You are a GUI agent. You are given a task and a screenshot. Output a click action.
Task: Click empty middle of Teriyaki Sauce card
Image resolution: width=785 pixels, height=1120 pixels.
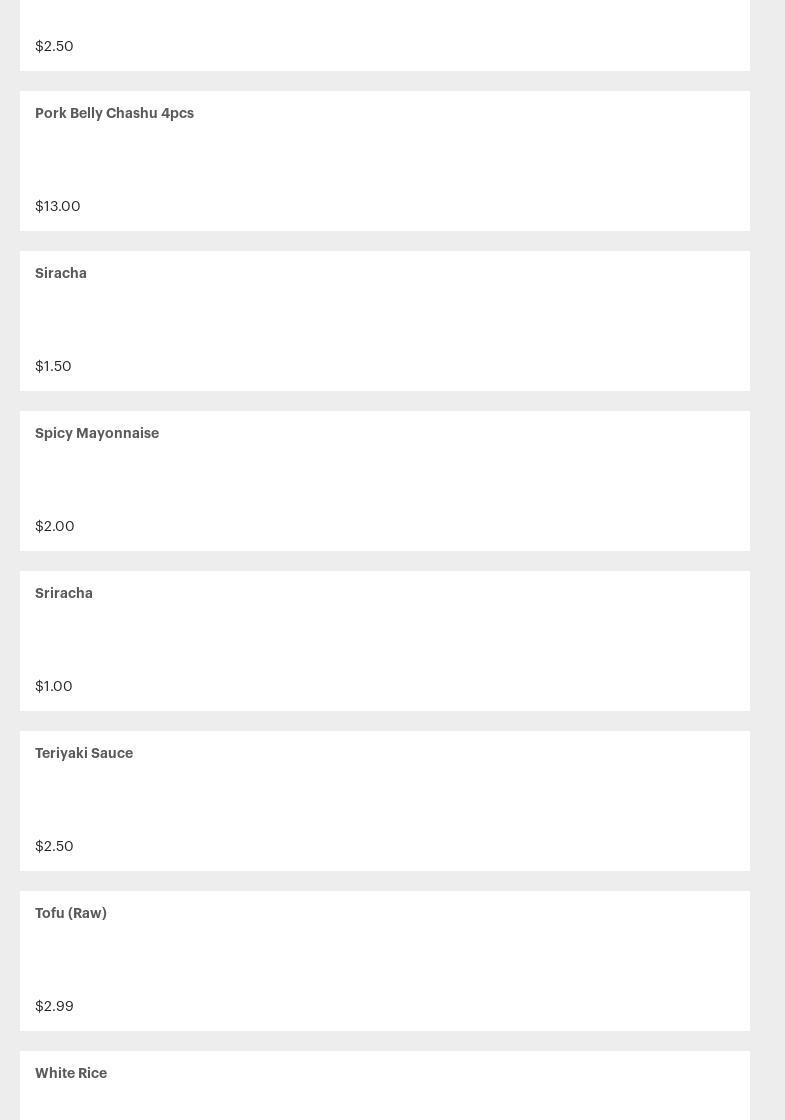385,800
